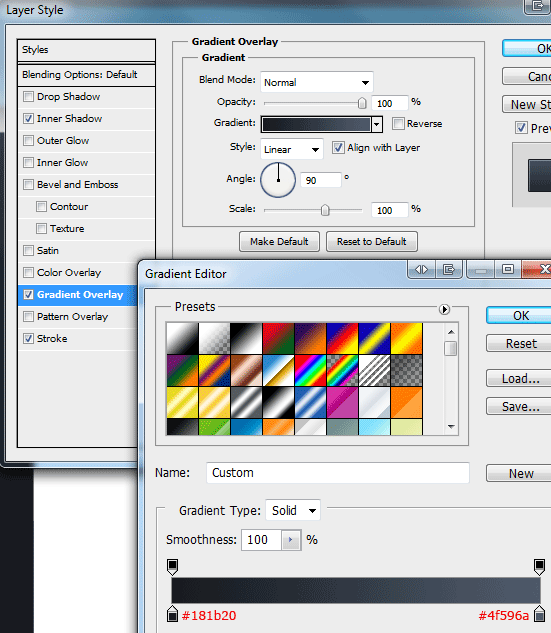
Task: Choose the blue-red-yellow gradient preset
Action: tap(343, 338)
